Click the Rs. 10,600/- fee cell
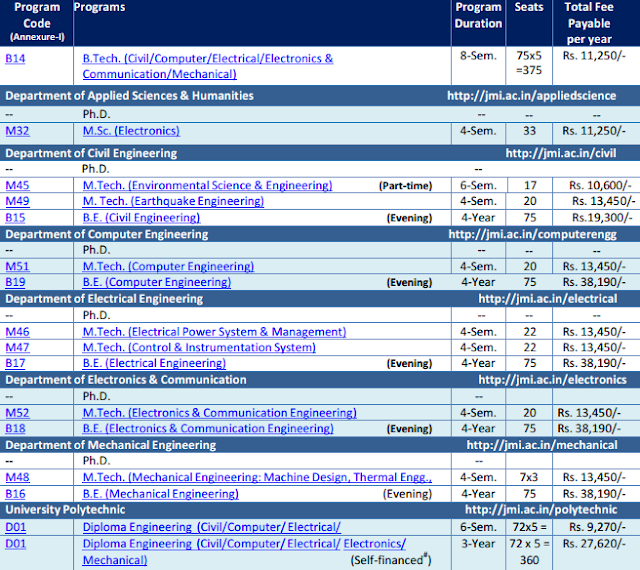The width and height of the screenshot is (640, 570). click(x=600, y=186)
